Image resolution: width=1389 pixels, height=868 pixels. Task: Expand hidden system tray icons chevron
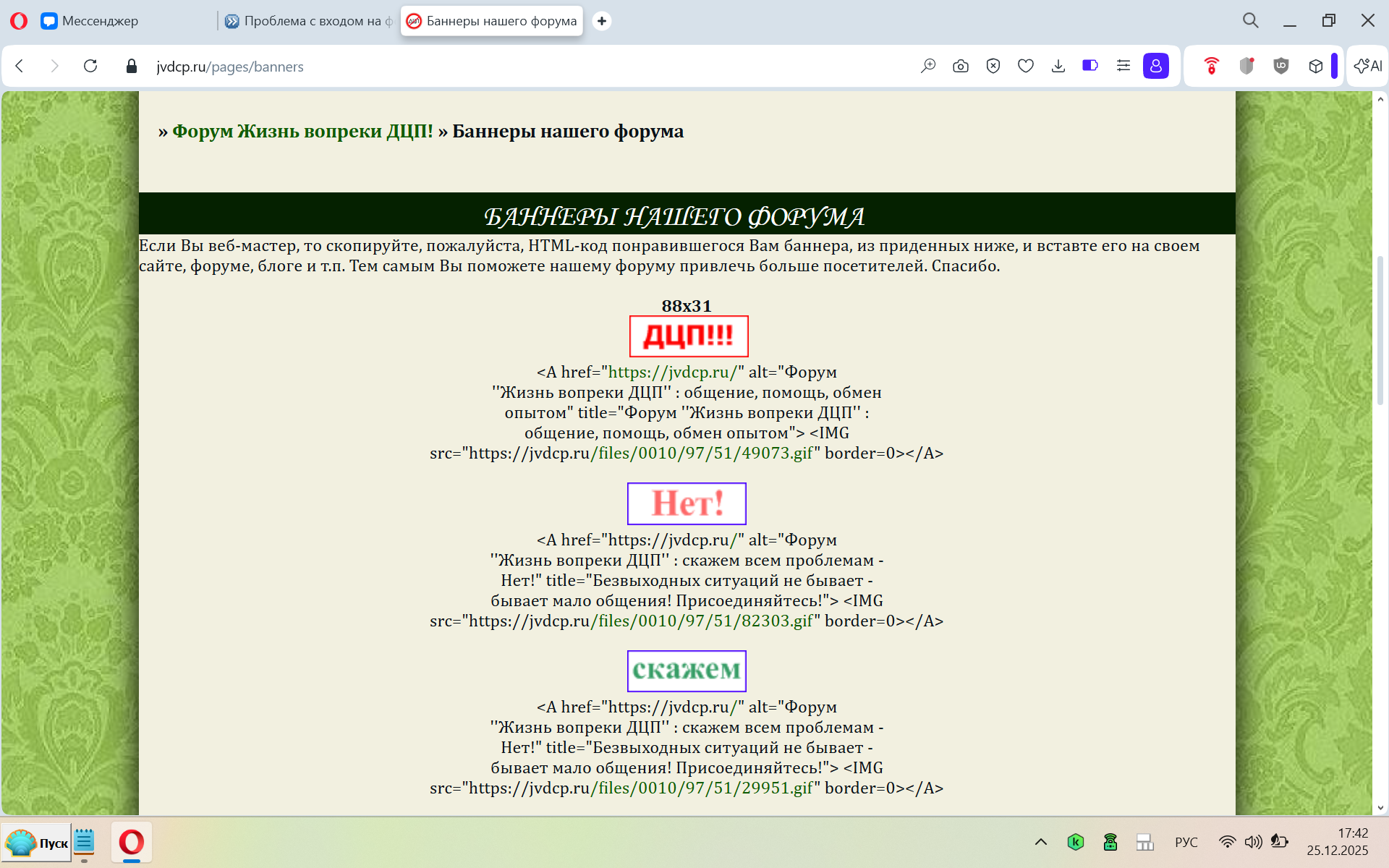(x=1040, y=842)
